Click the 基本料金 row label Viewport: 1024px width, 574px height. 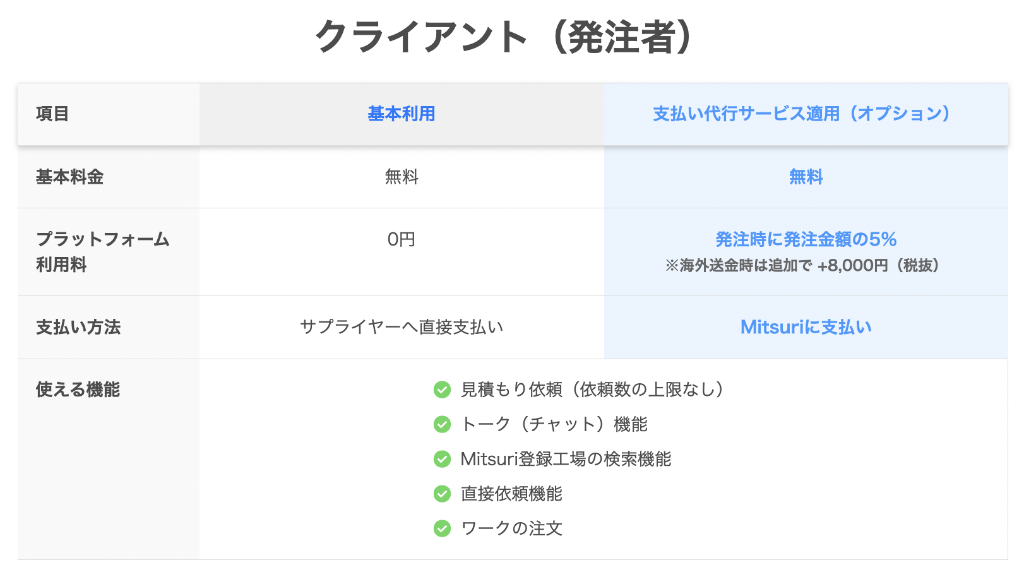click(x=70, y=177)
